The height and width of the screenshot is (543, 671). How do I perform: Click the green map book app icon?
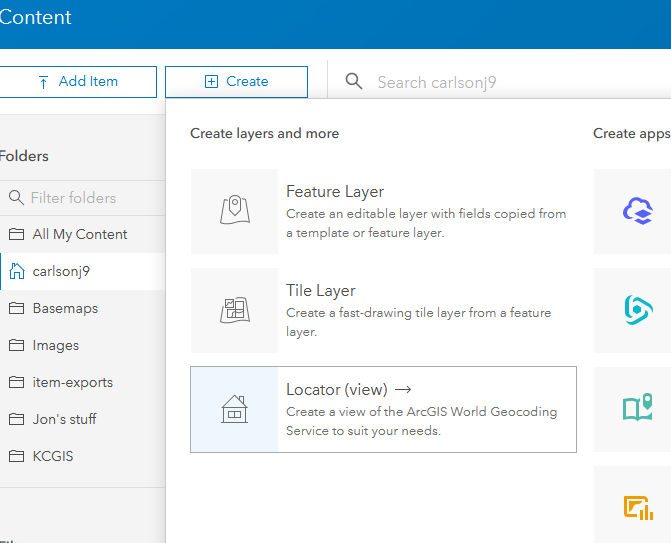637,409
